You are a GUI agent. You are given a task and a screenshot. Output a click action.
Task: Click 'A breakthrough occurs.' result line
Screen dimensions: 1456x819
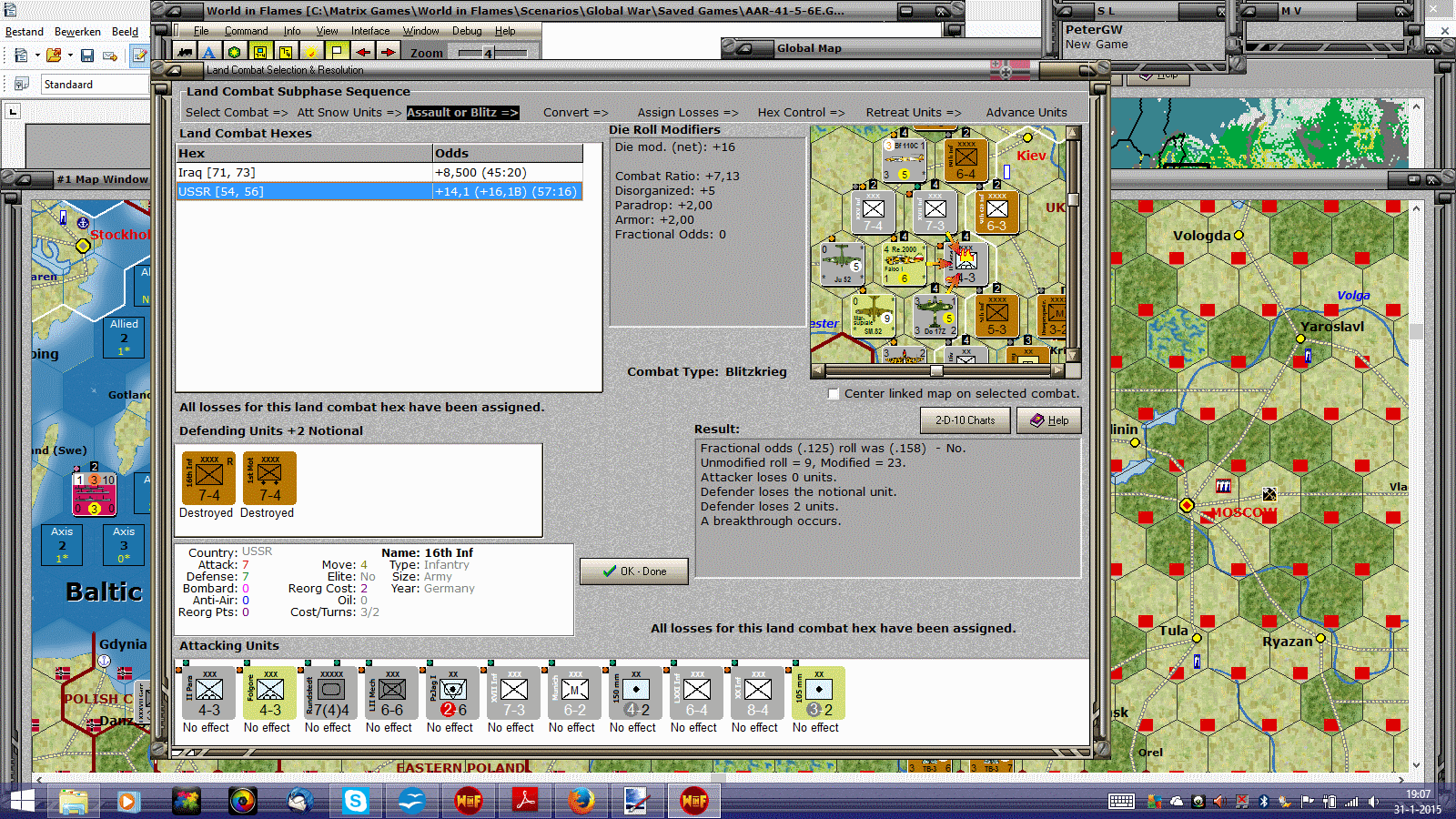[771, 521]
